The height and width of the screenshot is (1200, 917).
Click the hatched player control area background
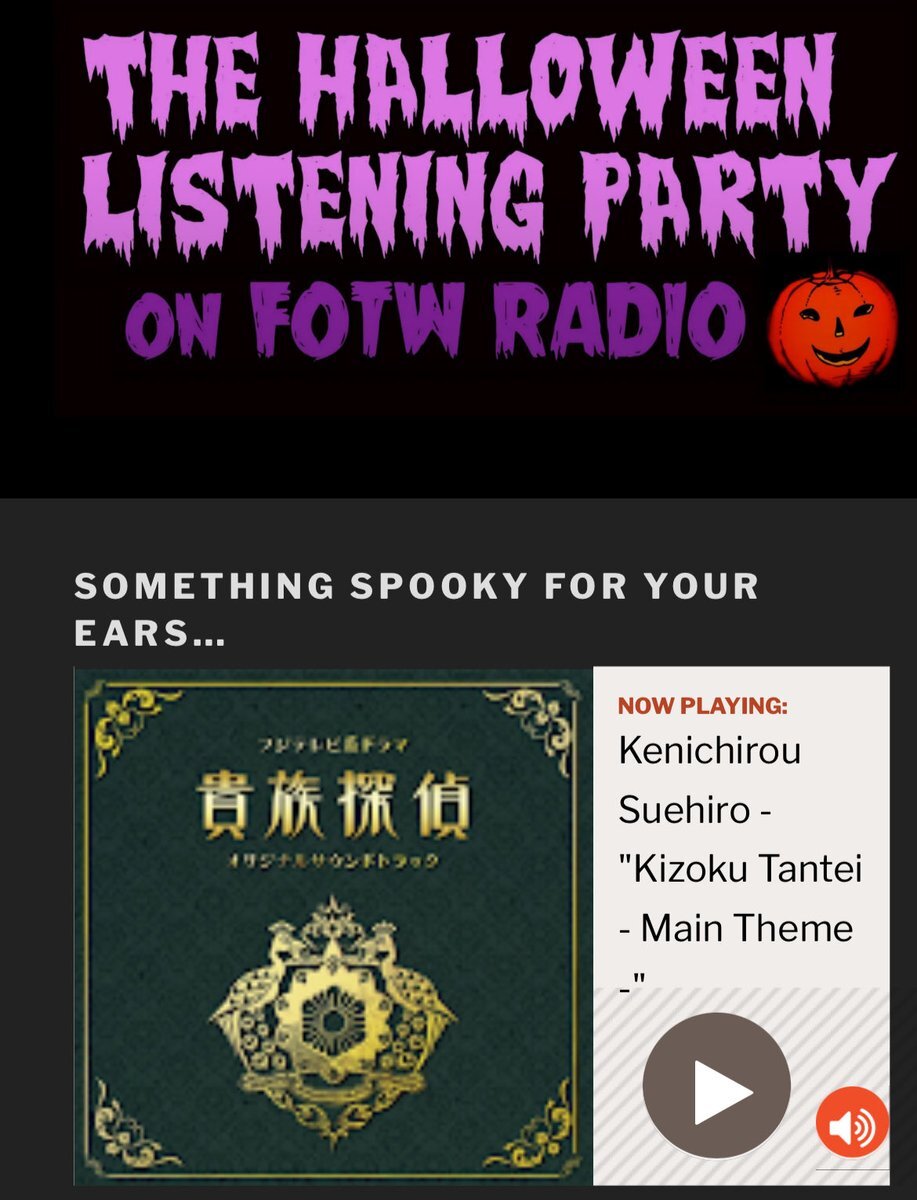[x=740, y=1075]
